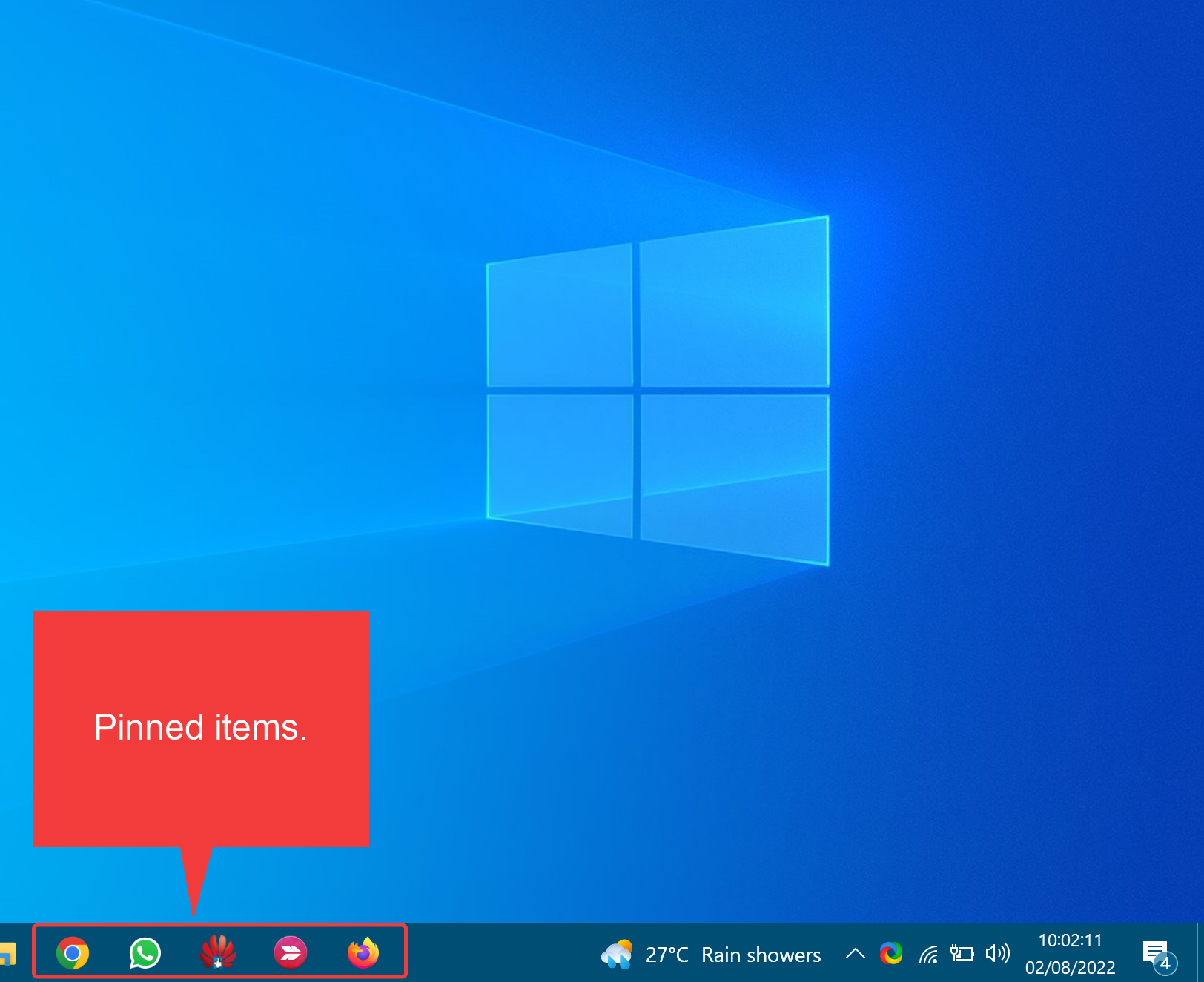Click the red "Pinned items." callout
1204x982 pixels.
(x=200, y=728)
